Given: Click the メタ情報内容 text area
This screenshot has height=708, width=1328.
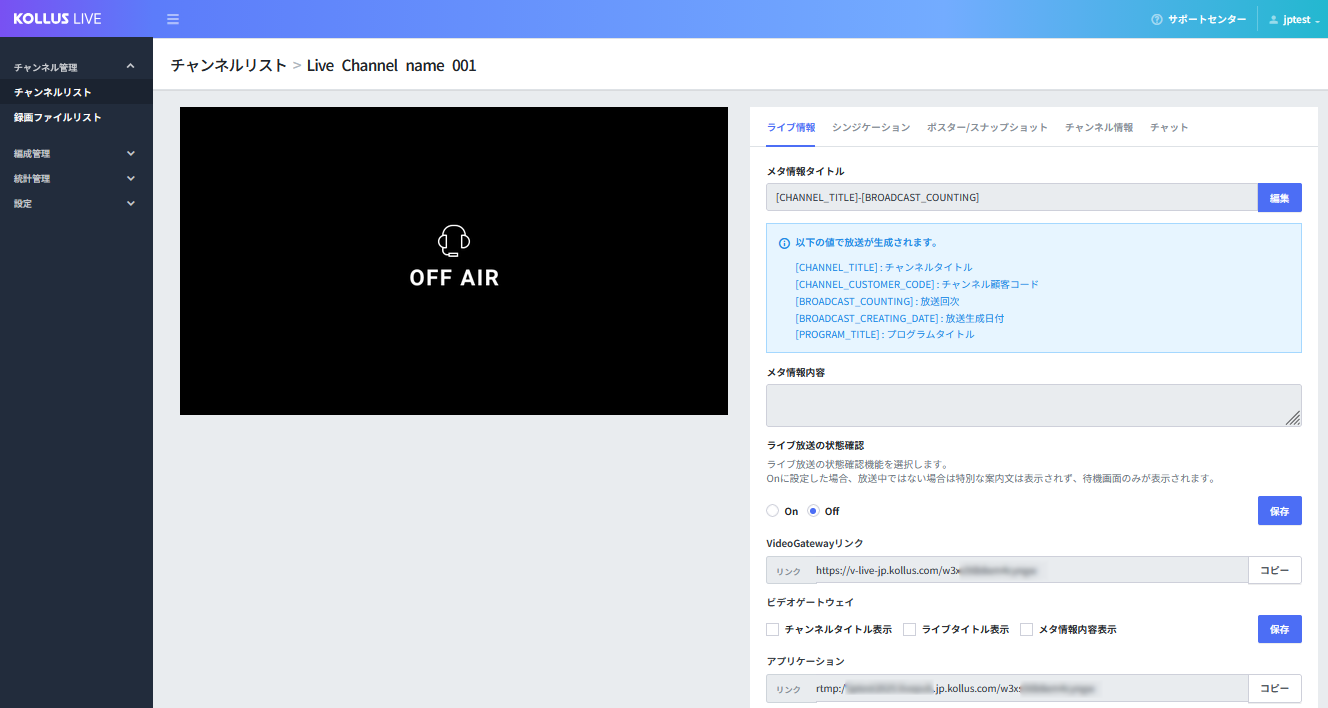Looking at the screenshot, I should click(x=1034, y=406).
